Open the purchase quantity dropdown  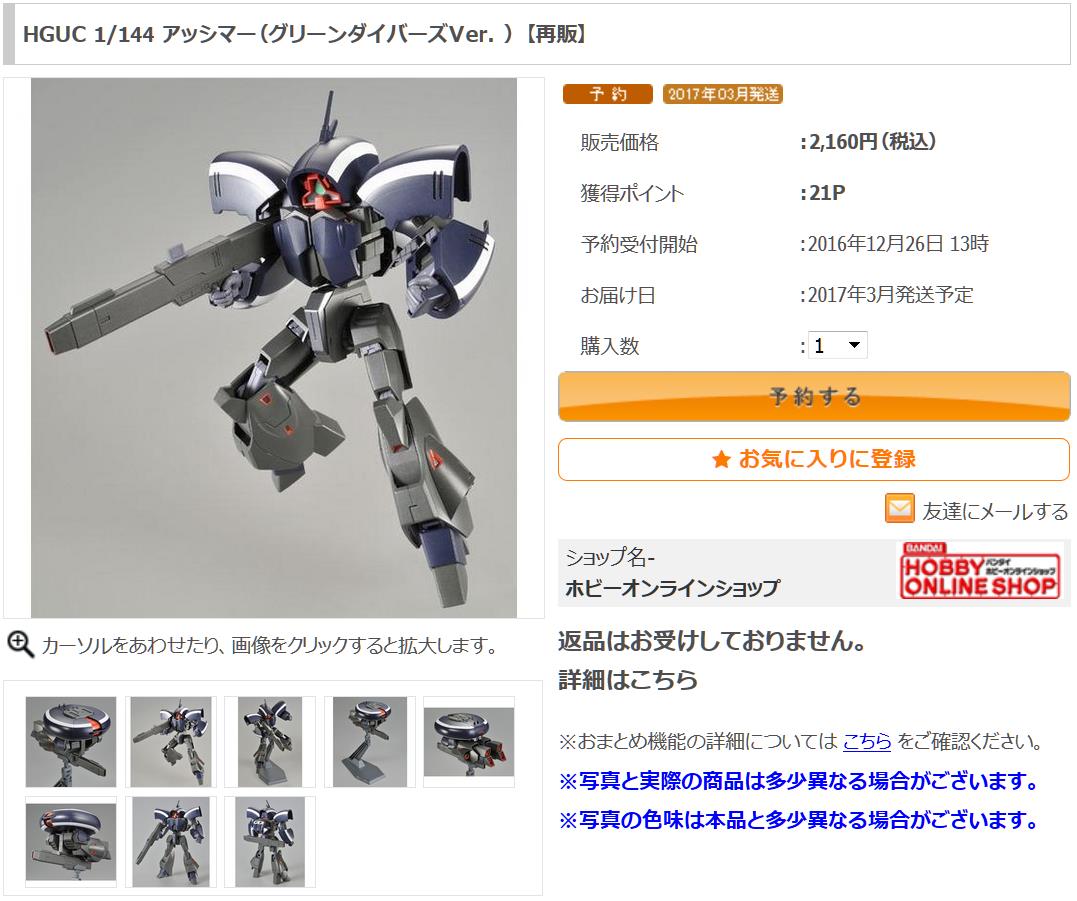(x=837, y=345)
